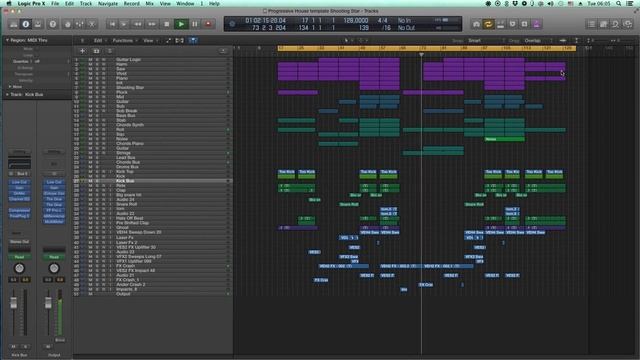This screenshot has width=640, height=360.
Task: Open the Apple Loops browser icon
Action: point(616,24)
